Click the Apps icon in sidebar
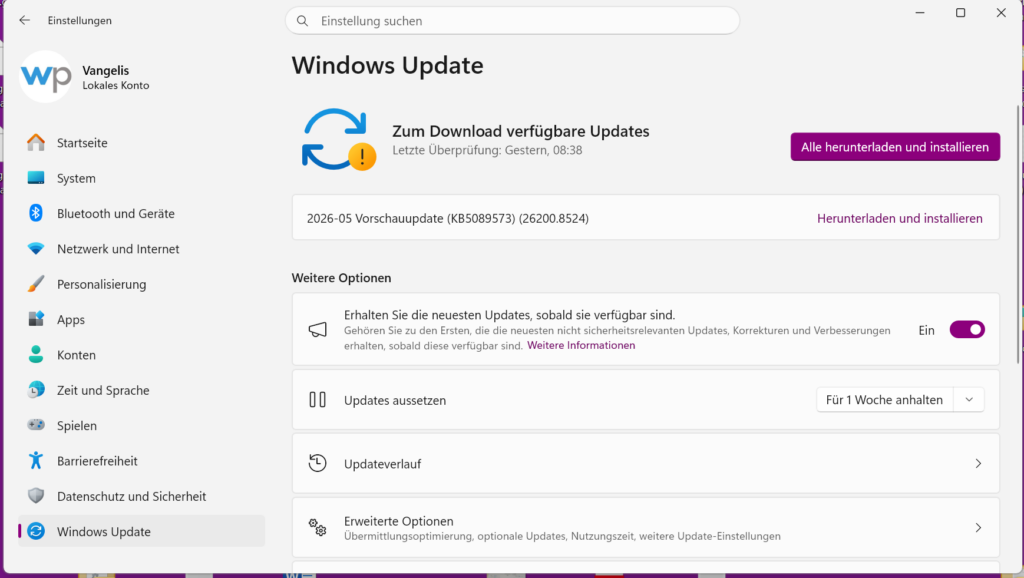 click(36, 319)
